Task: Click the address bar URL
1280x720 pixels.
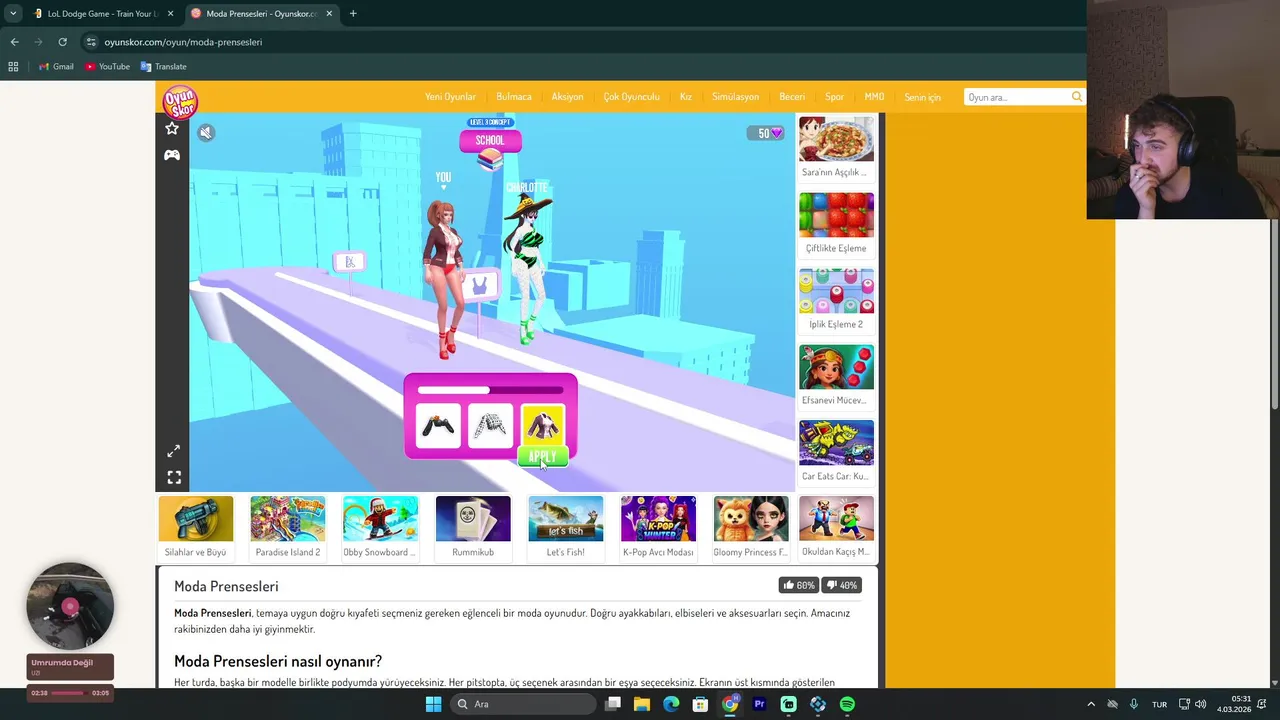Action: point(183,42)
